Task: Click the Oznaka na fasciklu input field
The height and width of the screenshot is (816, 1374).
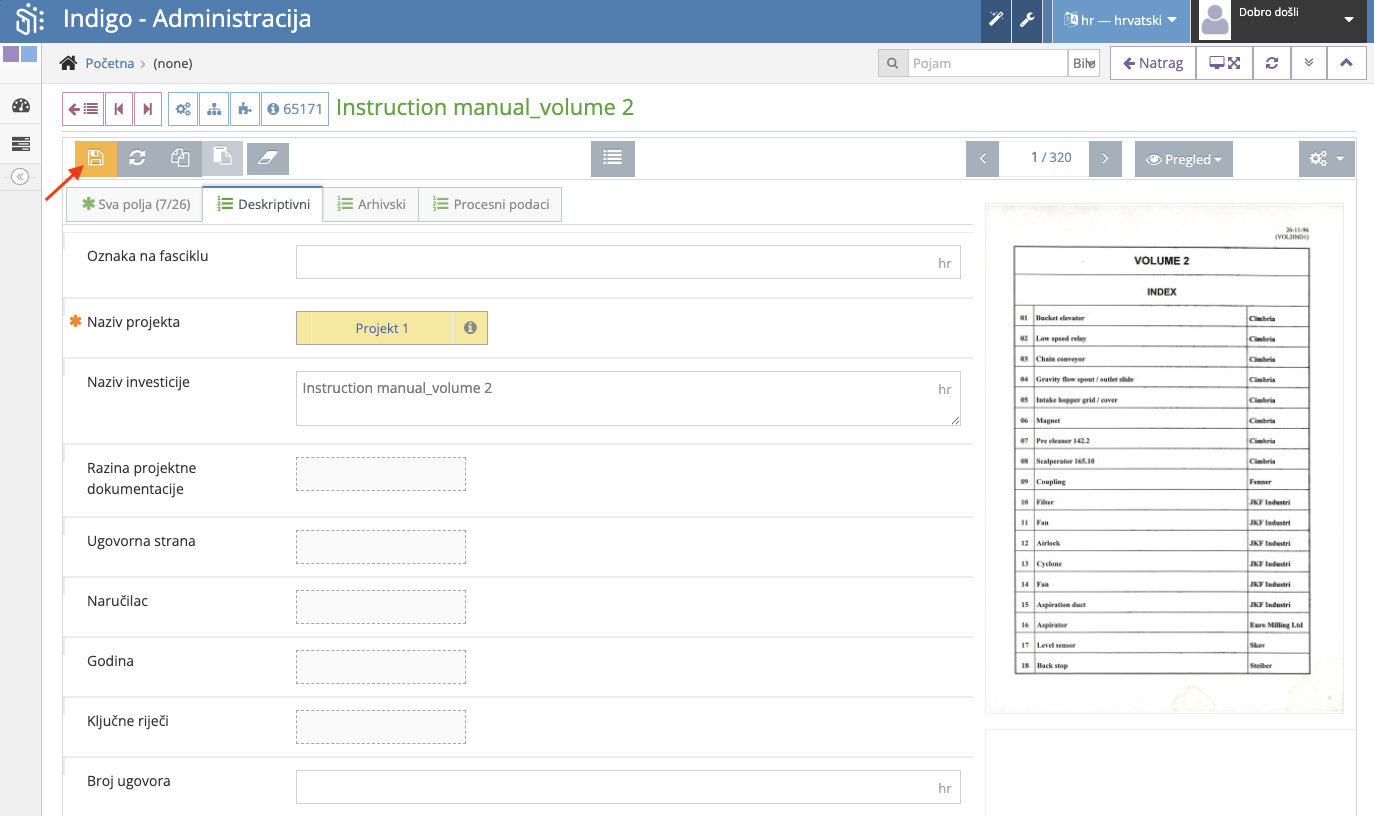Action: (x=628, y=262)
